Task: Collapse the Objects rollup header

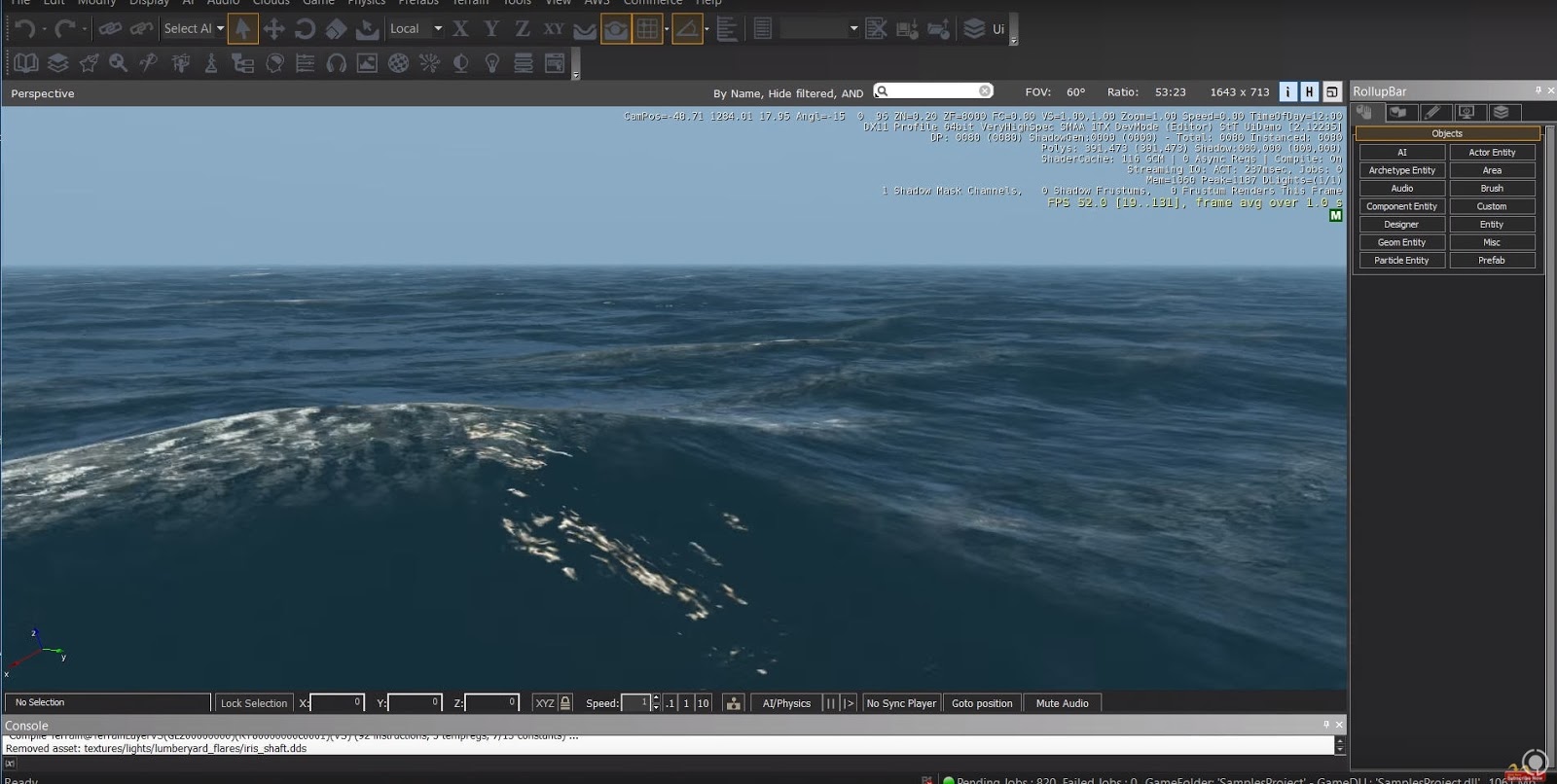Action: (1447, 133)
